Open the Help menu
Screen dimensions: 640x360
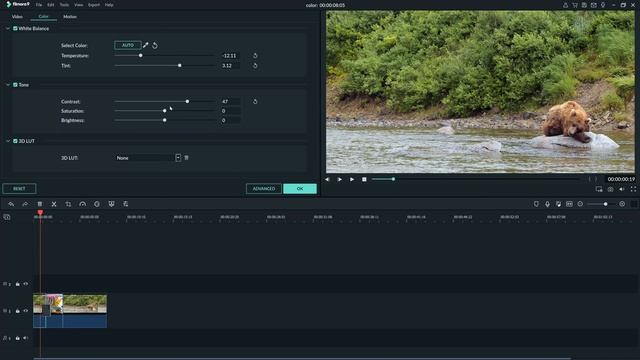[109, 5]
